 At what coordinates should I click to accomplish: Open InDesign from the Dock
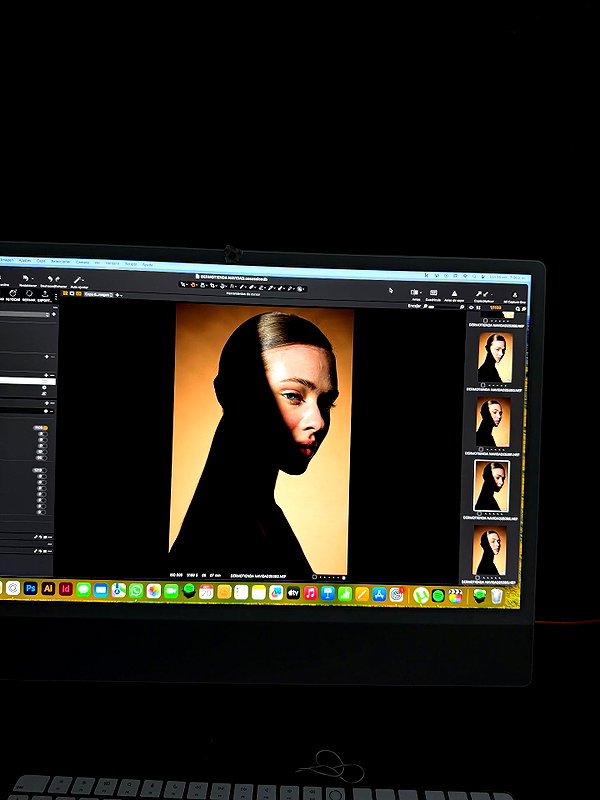pyautogui.click(x=65, y=589)
